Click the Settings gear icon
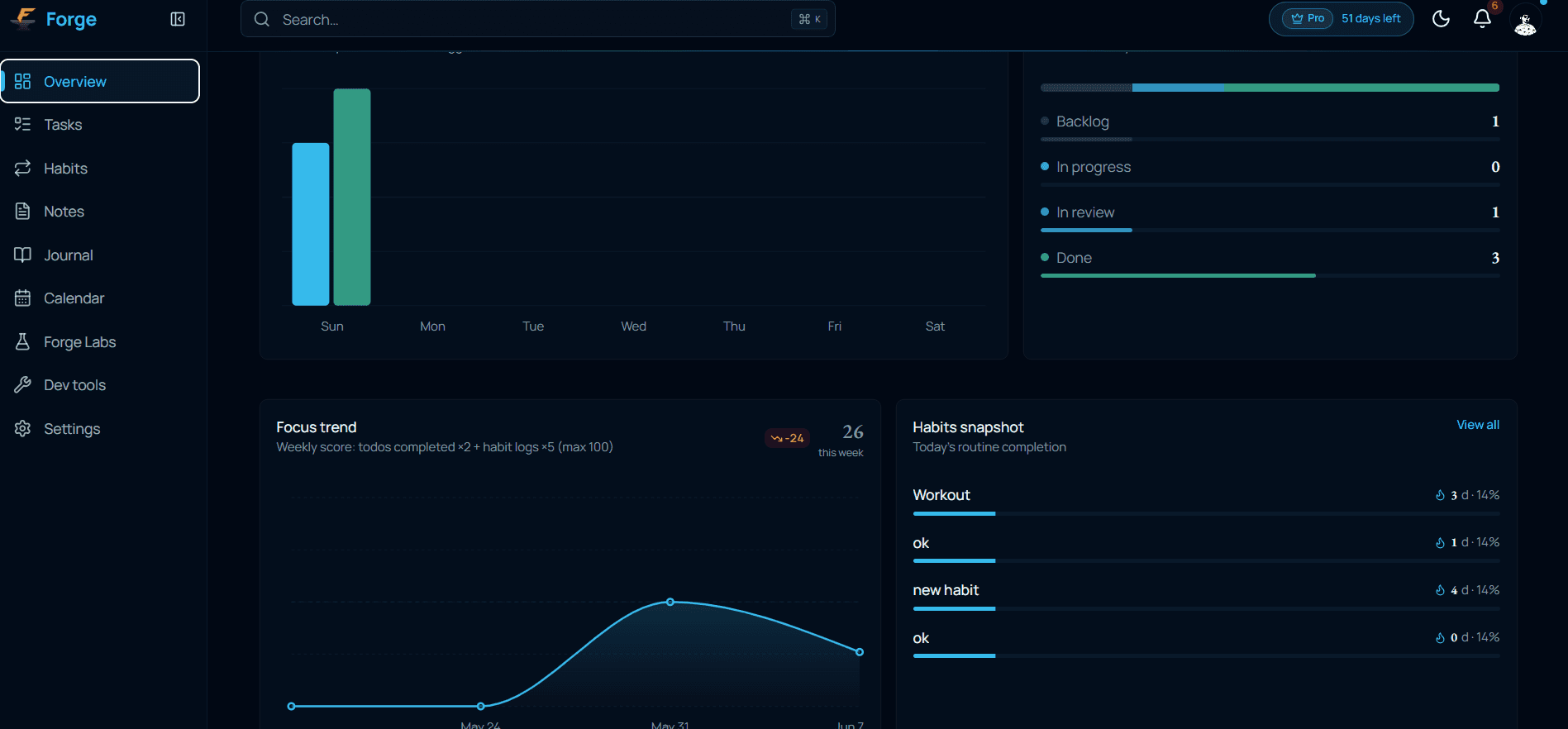The height and width of the screenshot is (729, 1568). pos(23,428)
